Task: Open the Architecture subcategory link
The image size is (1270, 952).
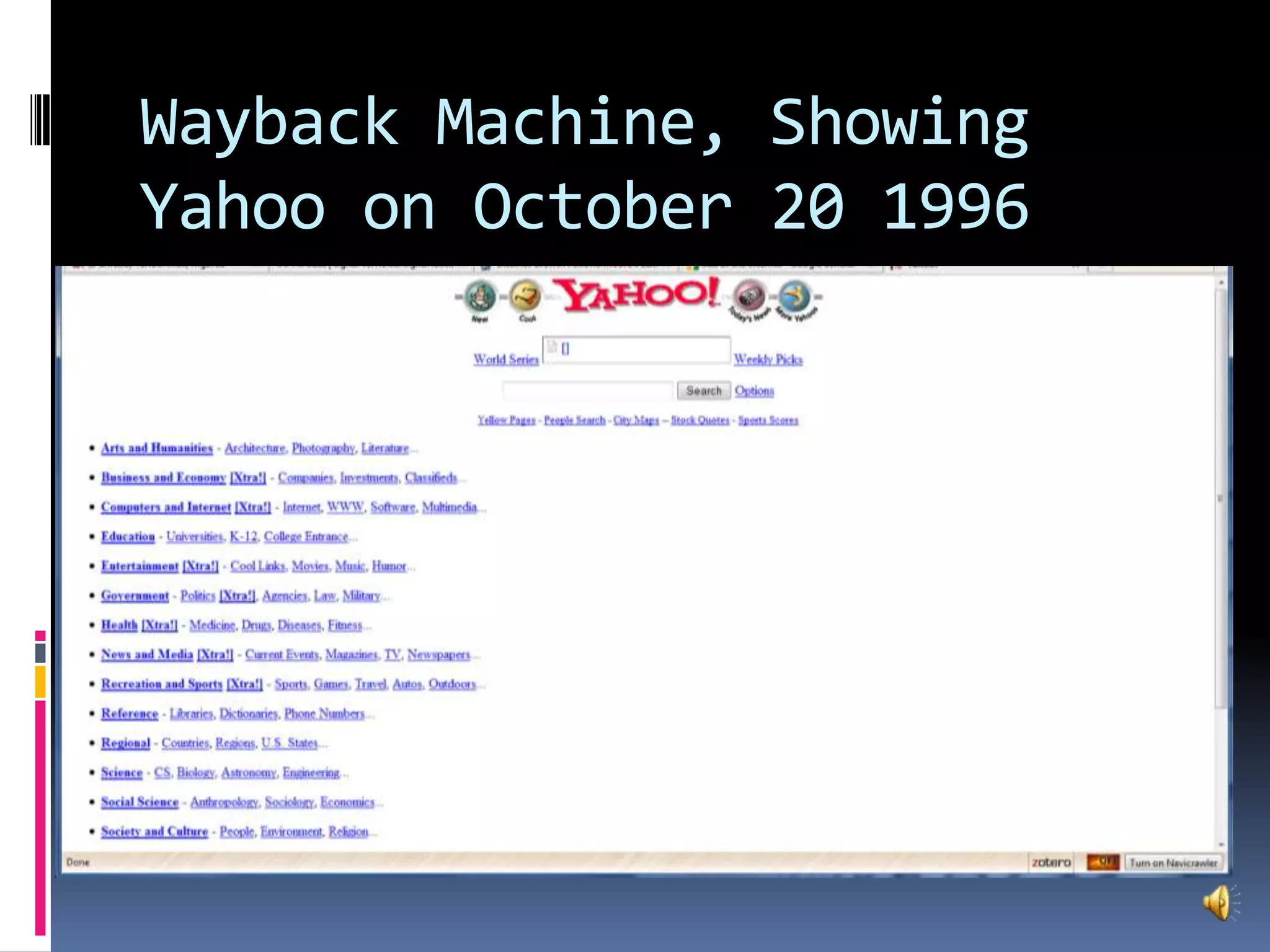Action: (x=255, y=447)
